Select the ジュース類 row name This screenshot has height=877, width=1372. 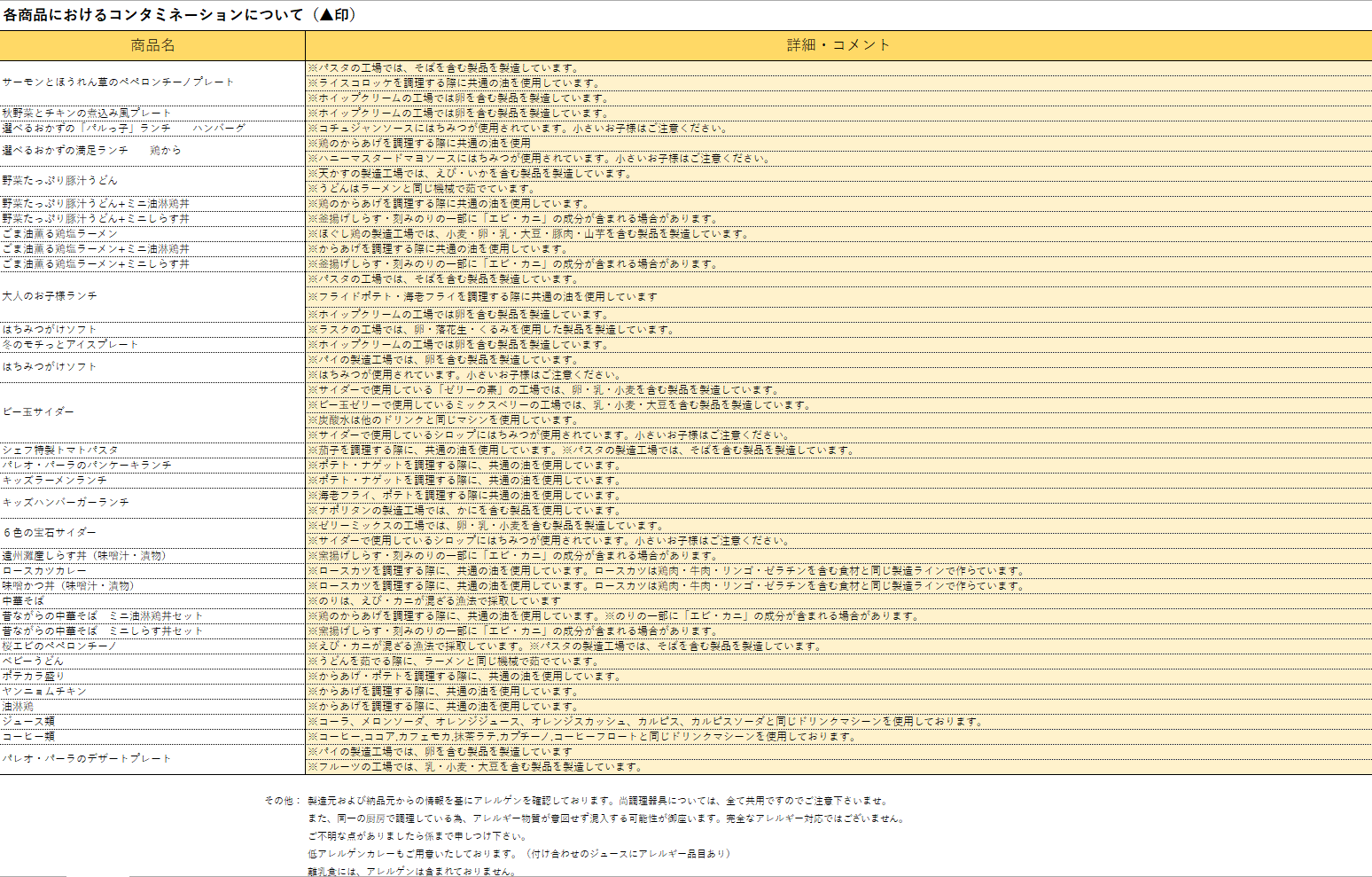28,722
